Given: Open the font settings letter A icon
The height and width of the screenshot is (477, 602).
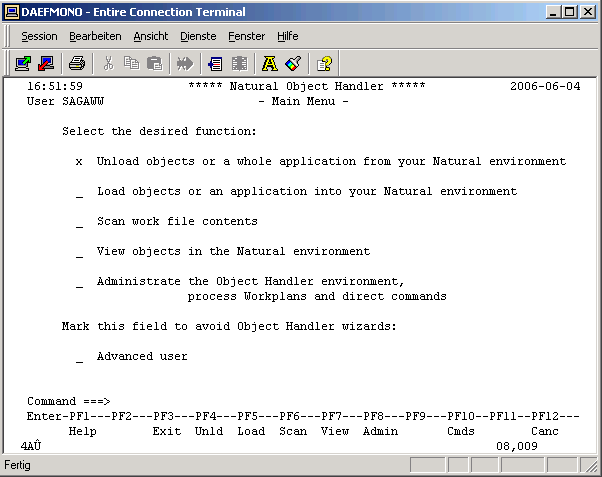Looking at the screenshot, I should click(270, 63).
